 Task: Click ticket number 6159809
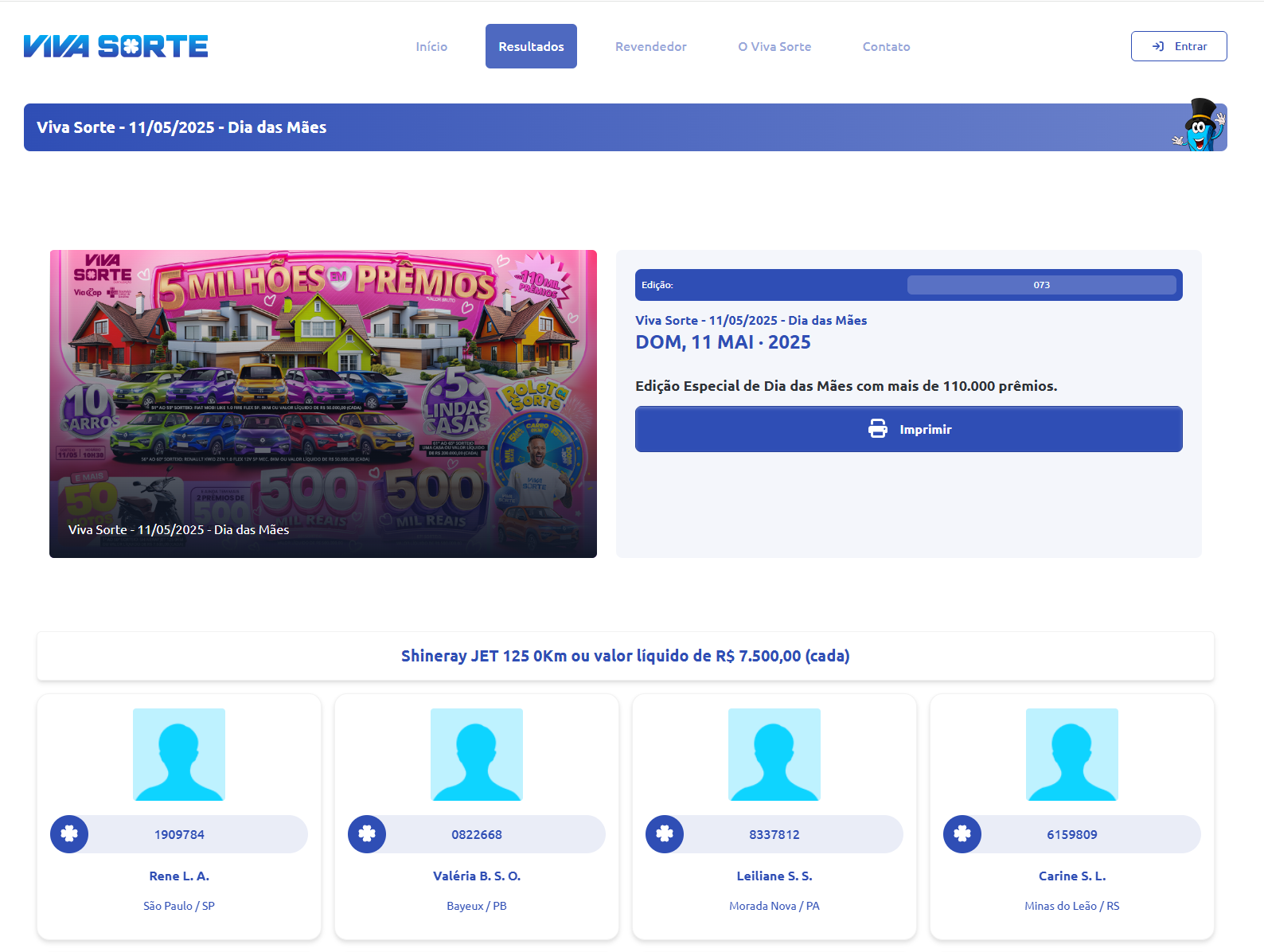1072,834
